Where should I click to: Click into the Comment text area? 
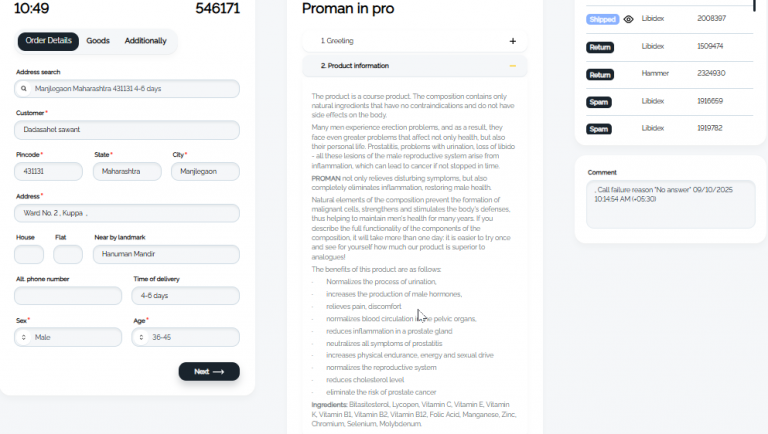pyautogui.click(x=671, y=204)
